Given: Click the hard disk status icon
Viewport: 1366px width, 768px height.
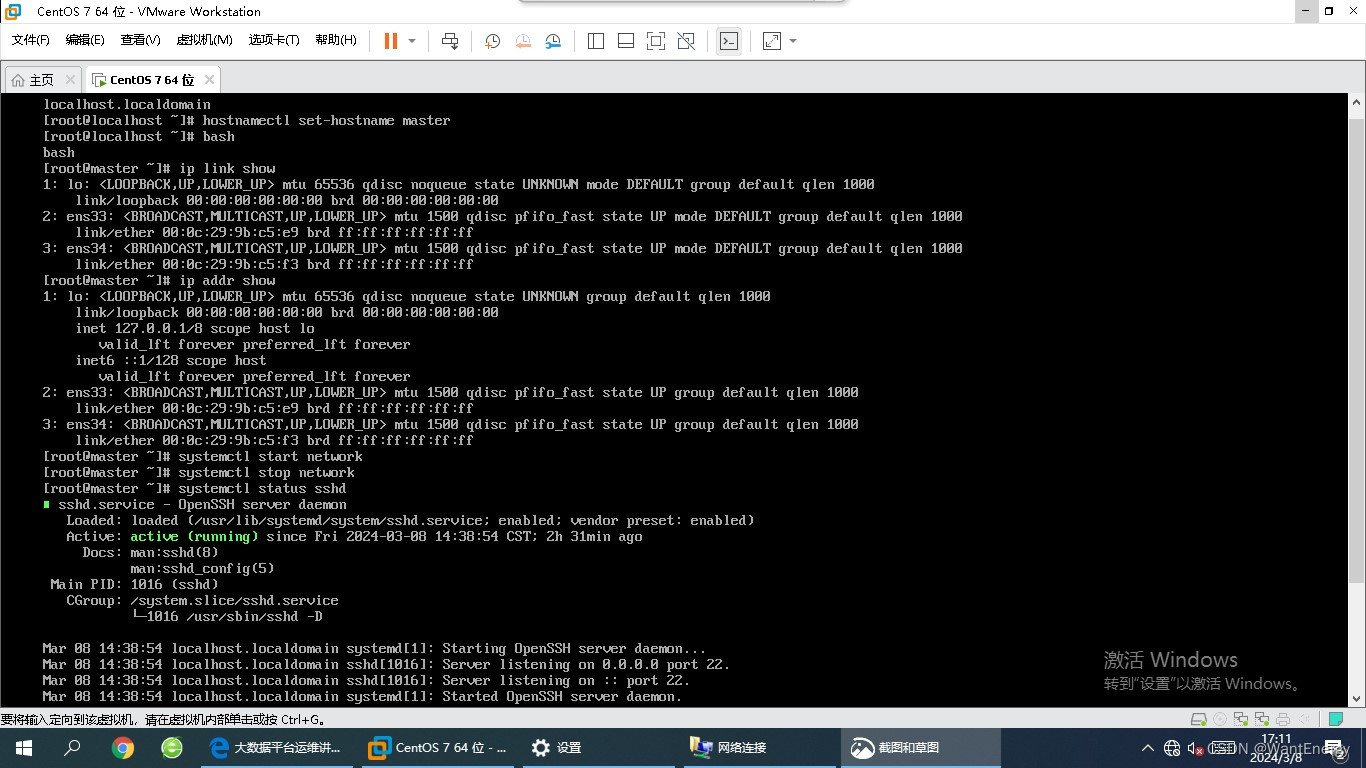Looking at the screenshot, I should (x=1199, y=719).
